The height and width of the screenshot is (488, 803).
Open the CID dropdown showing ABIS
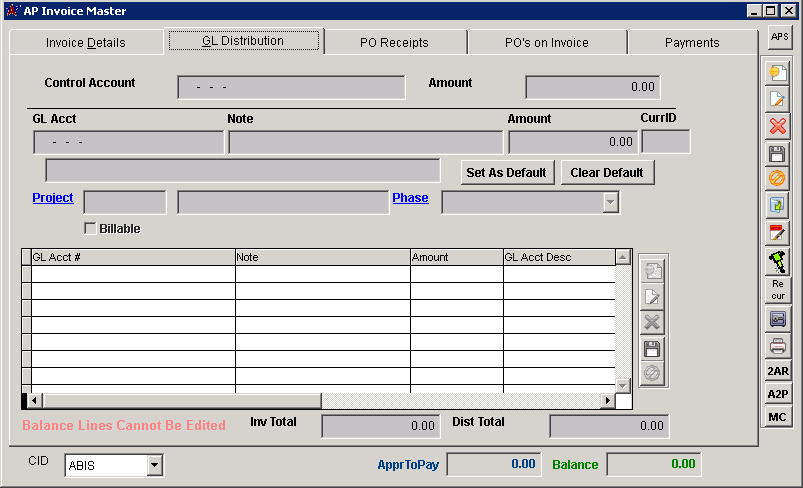pos(154,465)
